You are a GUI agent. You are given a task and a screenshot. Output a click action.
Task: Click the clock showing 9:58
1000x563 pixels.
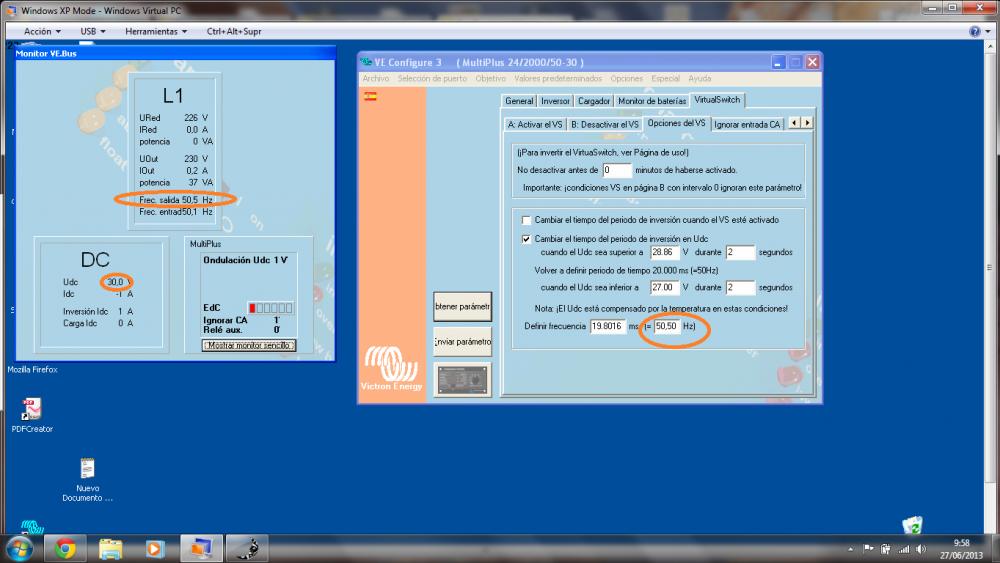[961, 543]
